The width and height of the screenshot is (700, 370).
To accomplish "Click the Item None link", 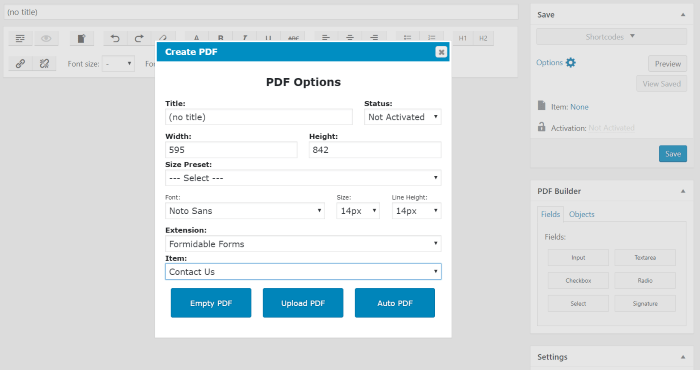I will click(579, 107).
